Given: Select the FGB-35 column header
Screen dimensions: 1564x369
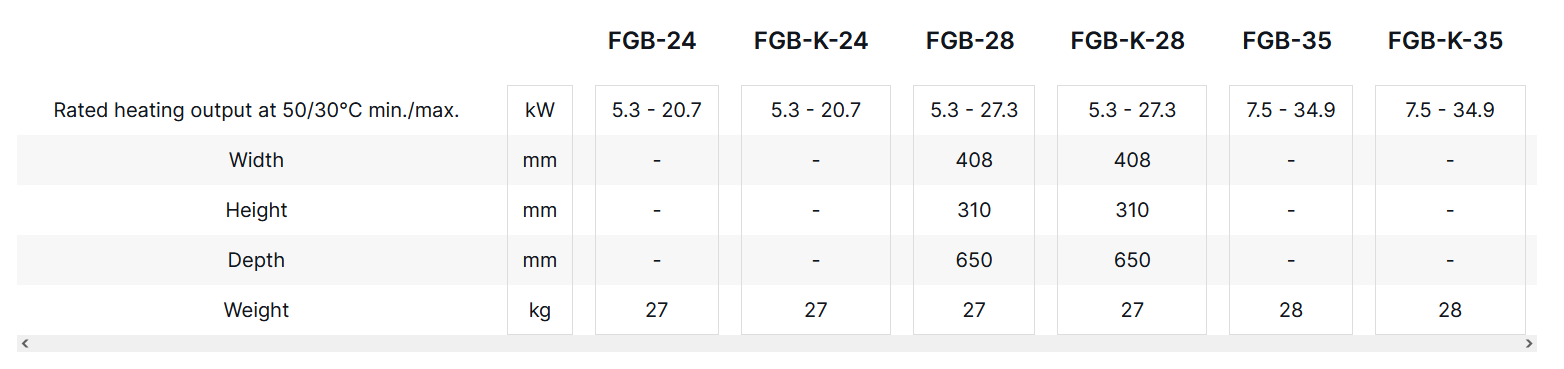Looking at the screenshot, I should click(x=1287, y=41).
